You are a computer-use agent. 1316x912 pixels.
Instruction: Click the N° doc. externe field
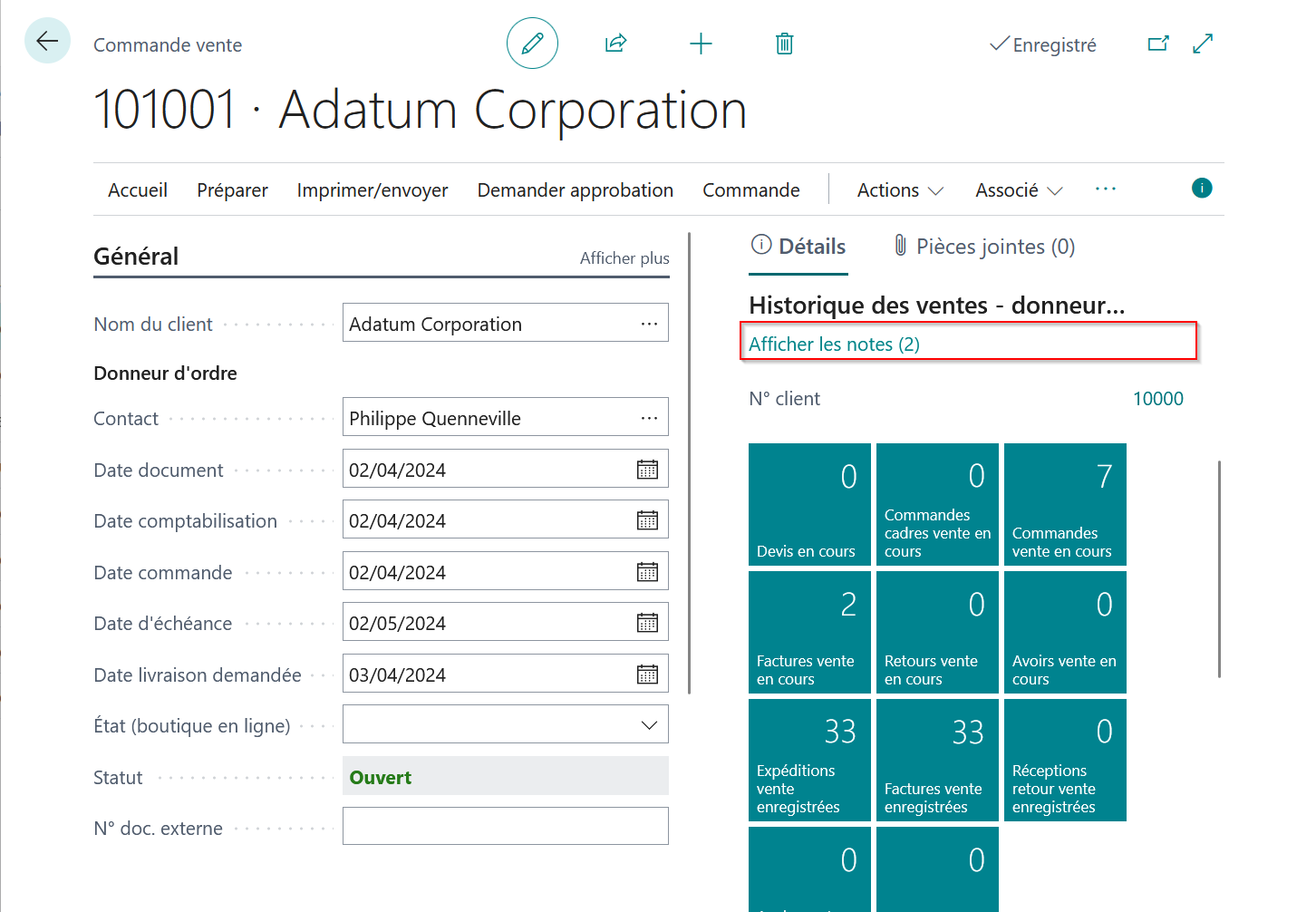pos(506,826)
